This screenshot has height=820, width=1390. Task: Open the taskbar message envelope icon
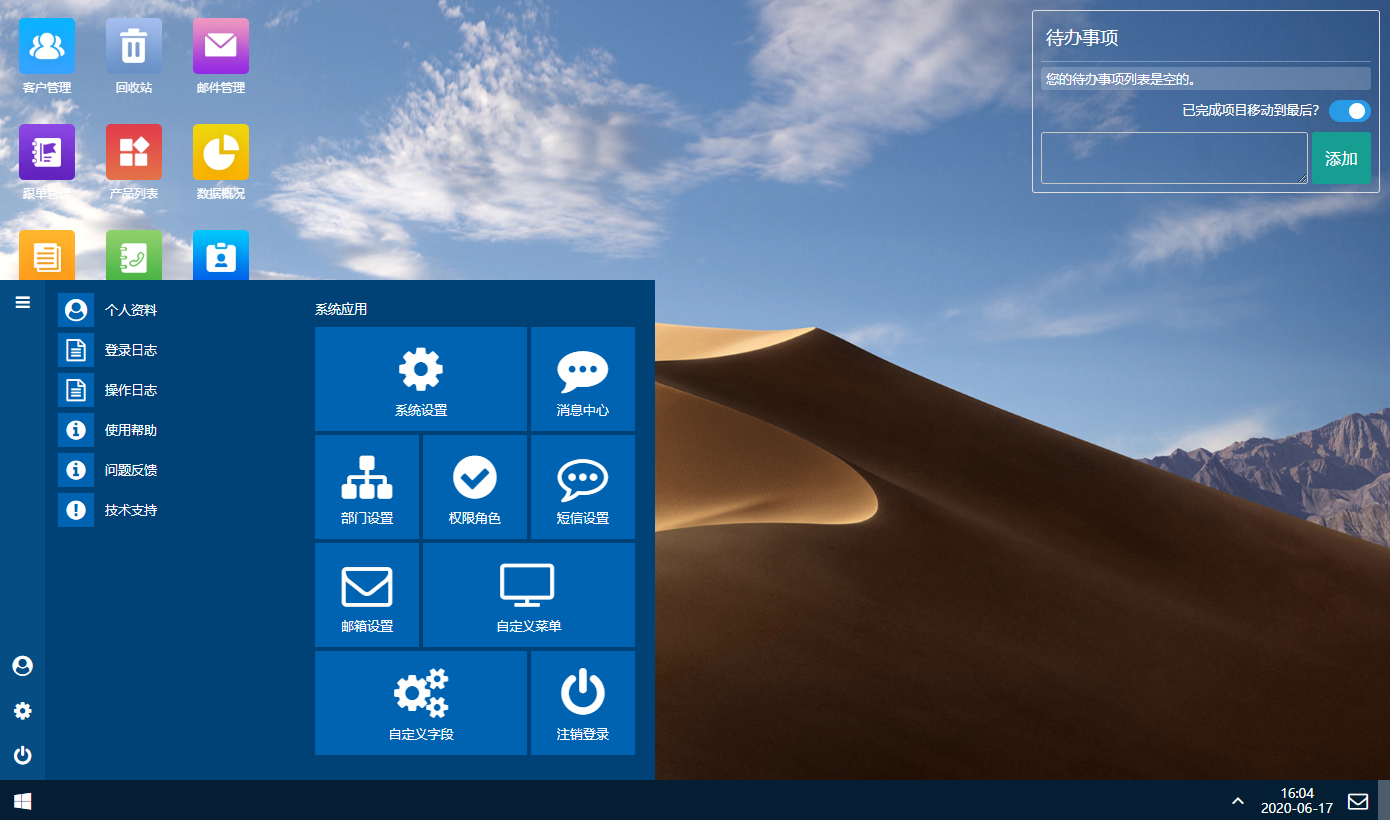1358,801
